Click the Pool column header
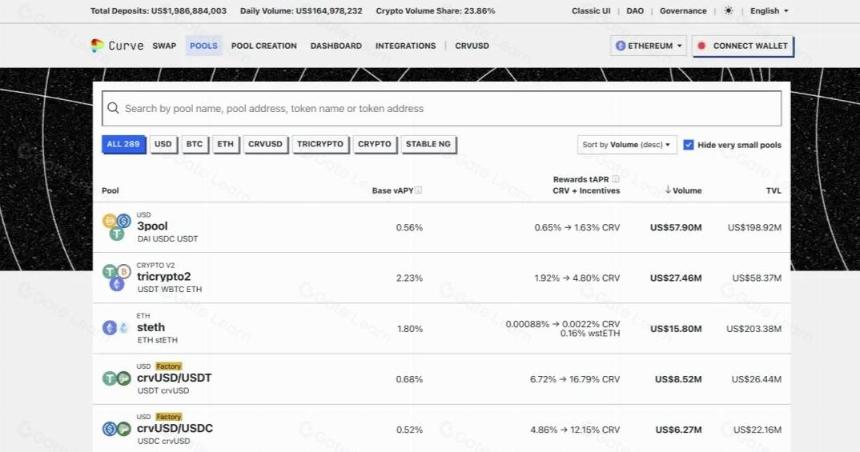Viewport: 860px width, 452px height. pyautogui.click(x=110, y=190)
